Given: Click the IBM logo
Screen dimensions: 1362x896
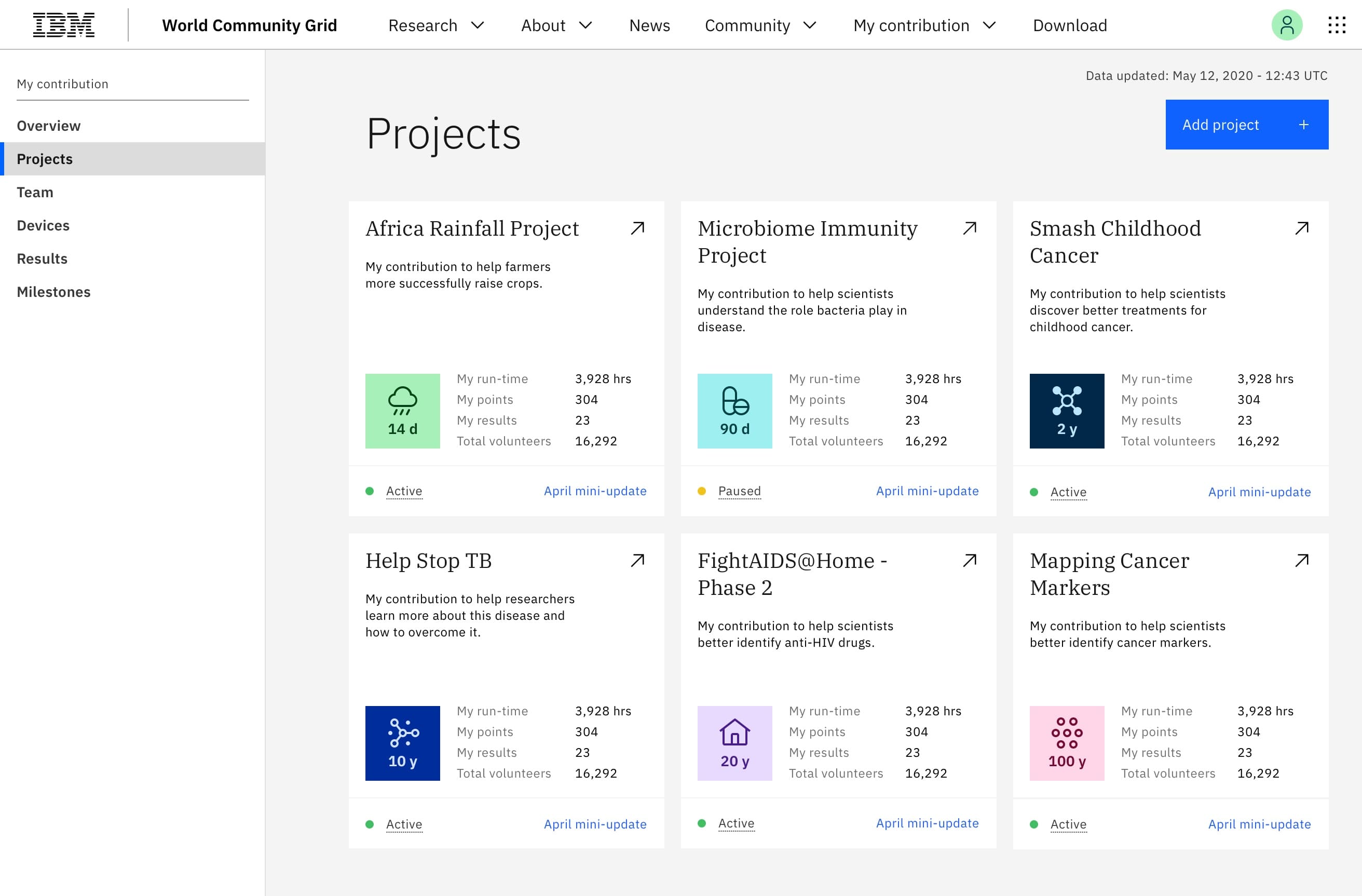Looking at the screenshot, I should (63, 25).
